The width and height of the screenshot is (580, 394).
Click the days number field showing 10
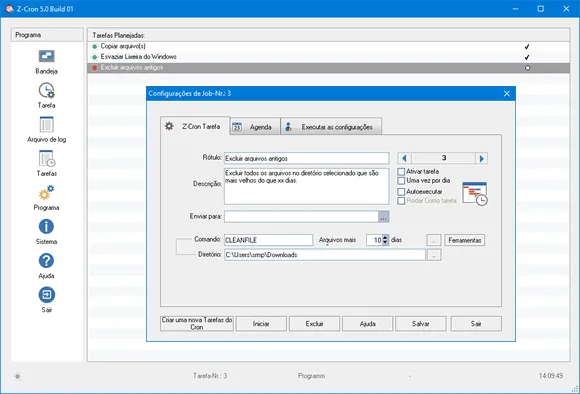coord(374,240)
